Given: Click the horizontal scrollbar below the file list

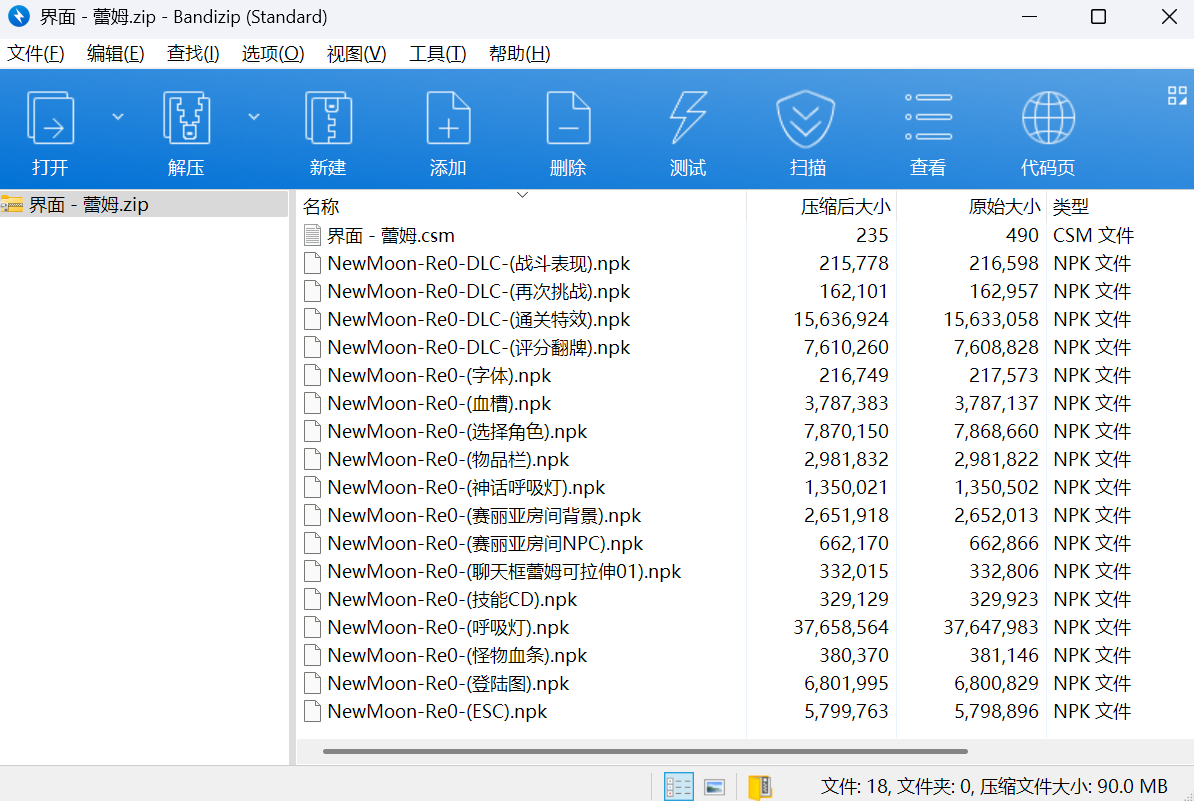Looking at the screenshot, I should tap(645, 751).
